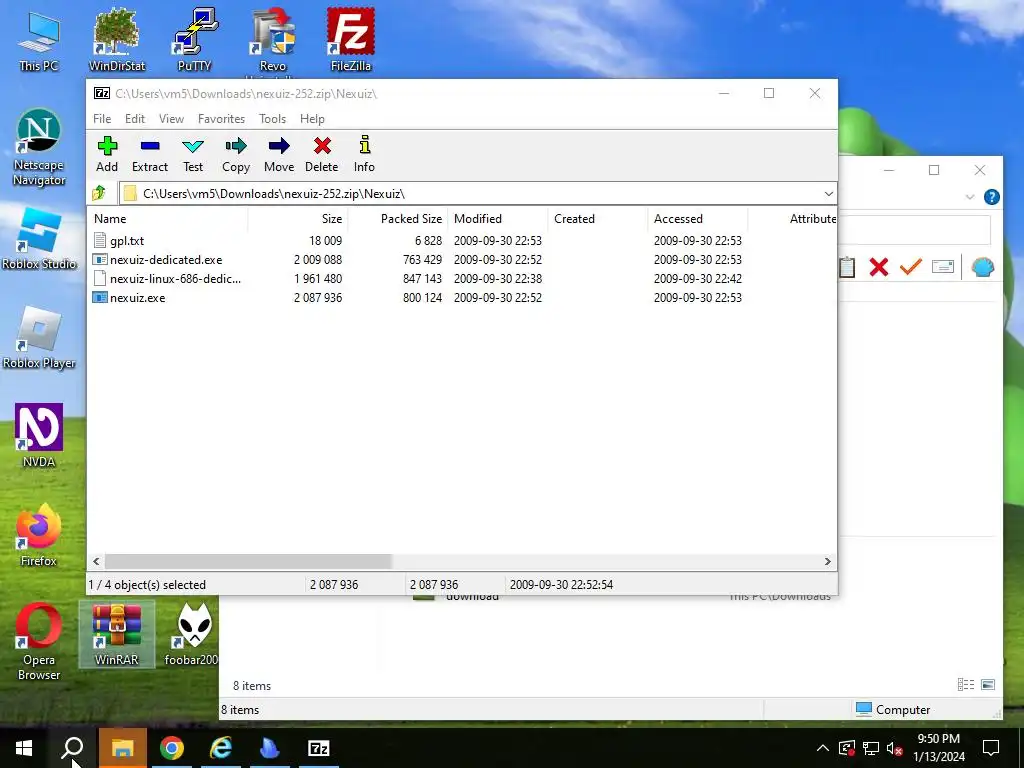The width and height of the screenshot is (1024, 768).
Task: Open the Windows Start menu
Action: 24,748
